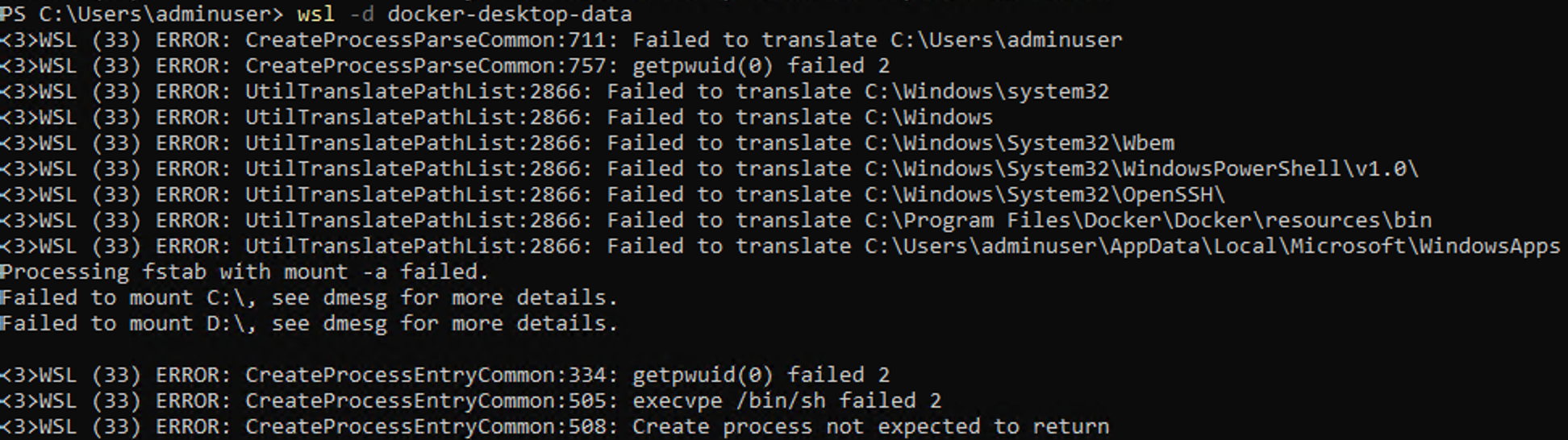
Task: Click the Docker\resources\bin path text
Action: tap(1303, 220)
